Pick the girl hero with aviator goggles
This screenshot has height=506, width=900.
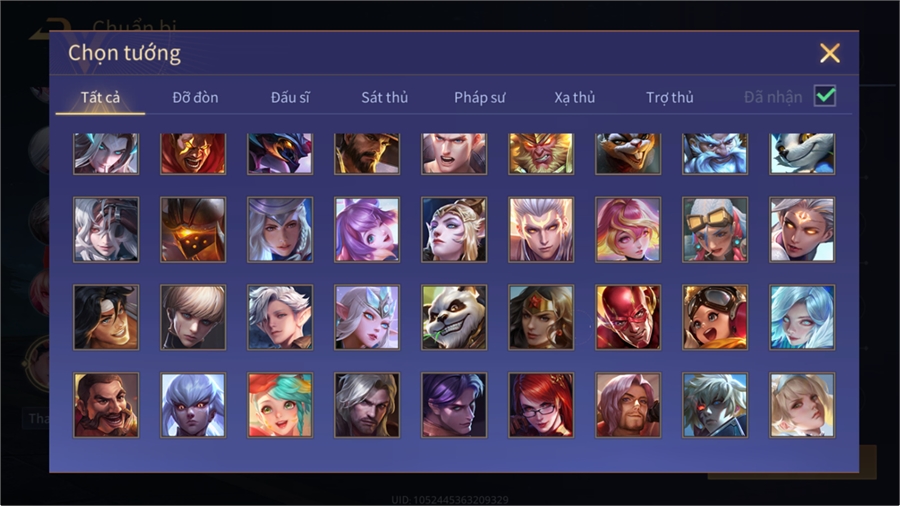tap(715, 317)
